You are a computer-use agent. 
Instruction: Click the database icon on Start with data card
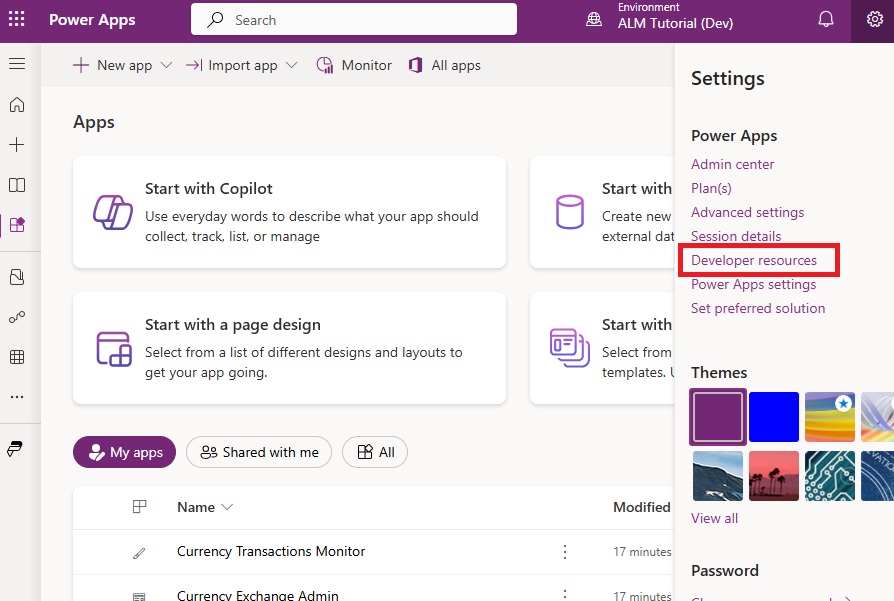point(570,212)
